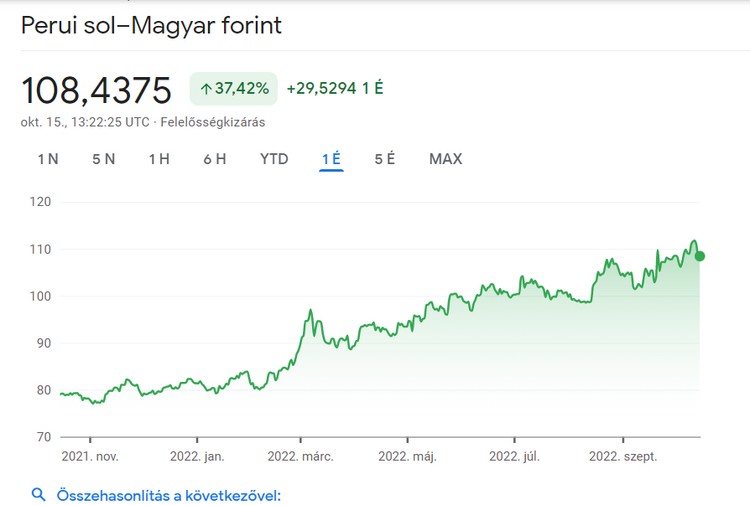Show the MAX time range

point(445,159)
